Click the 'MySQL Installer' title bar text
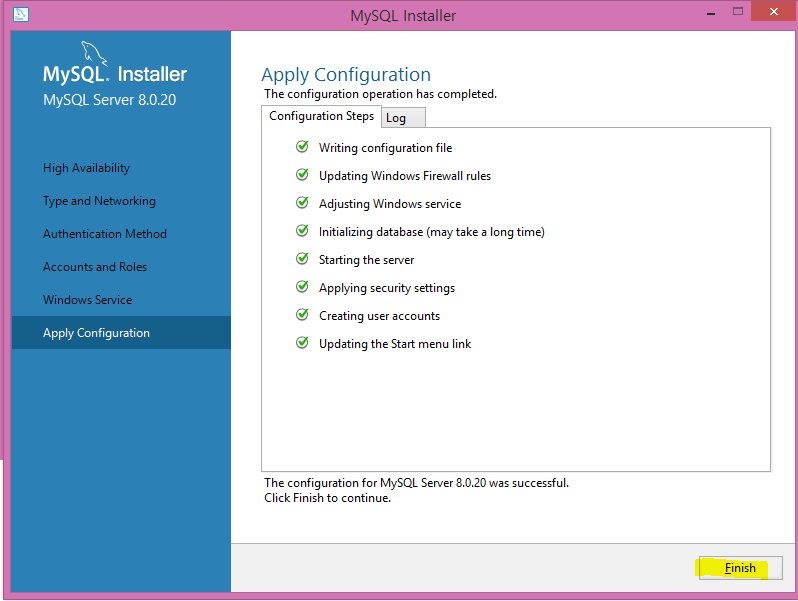Viewport: 798px width, 601px height. (403, 16)
